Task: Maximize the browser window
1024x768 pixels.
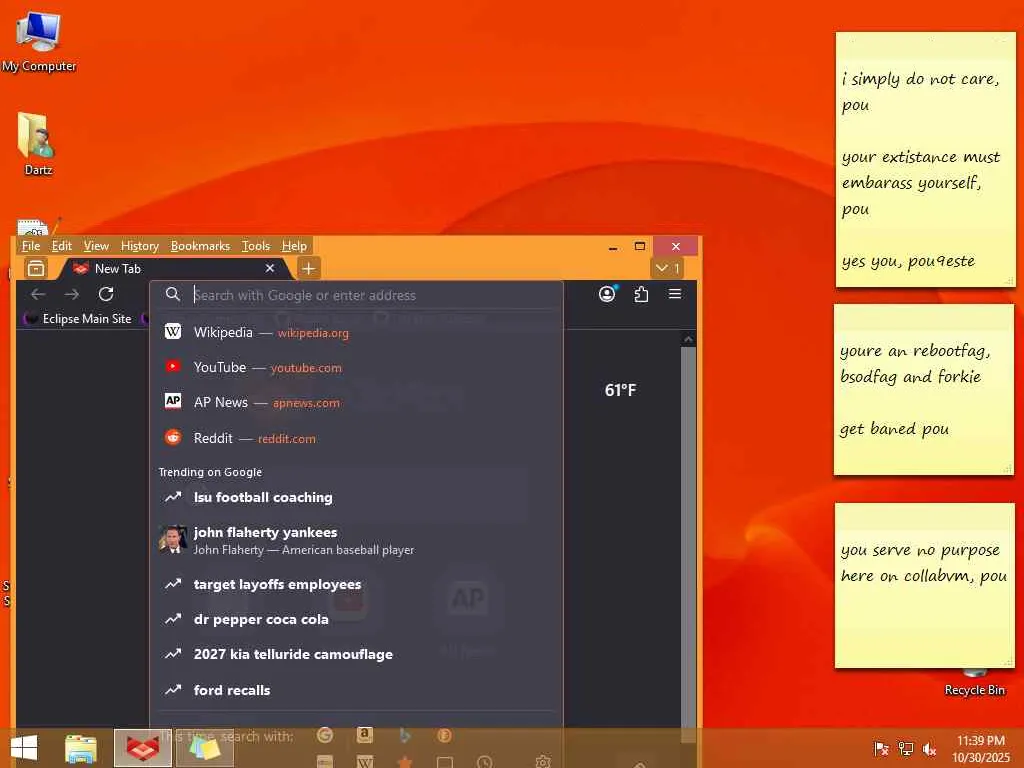Action: tap(640, 246)
